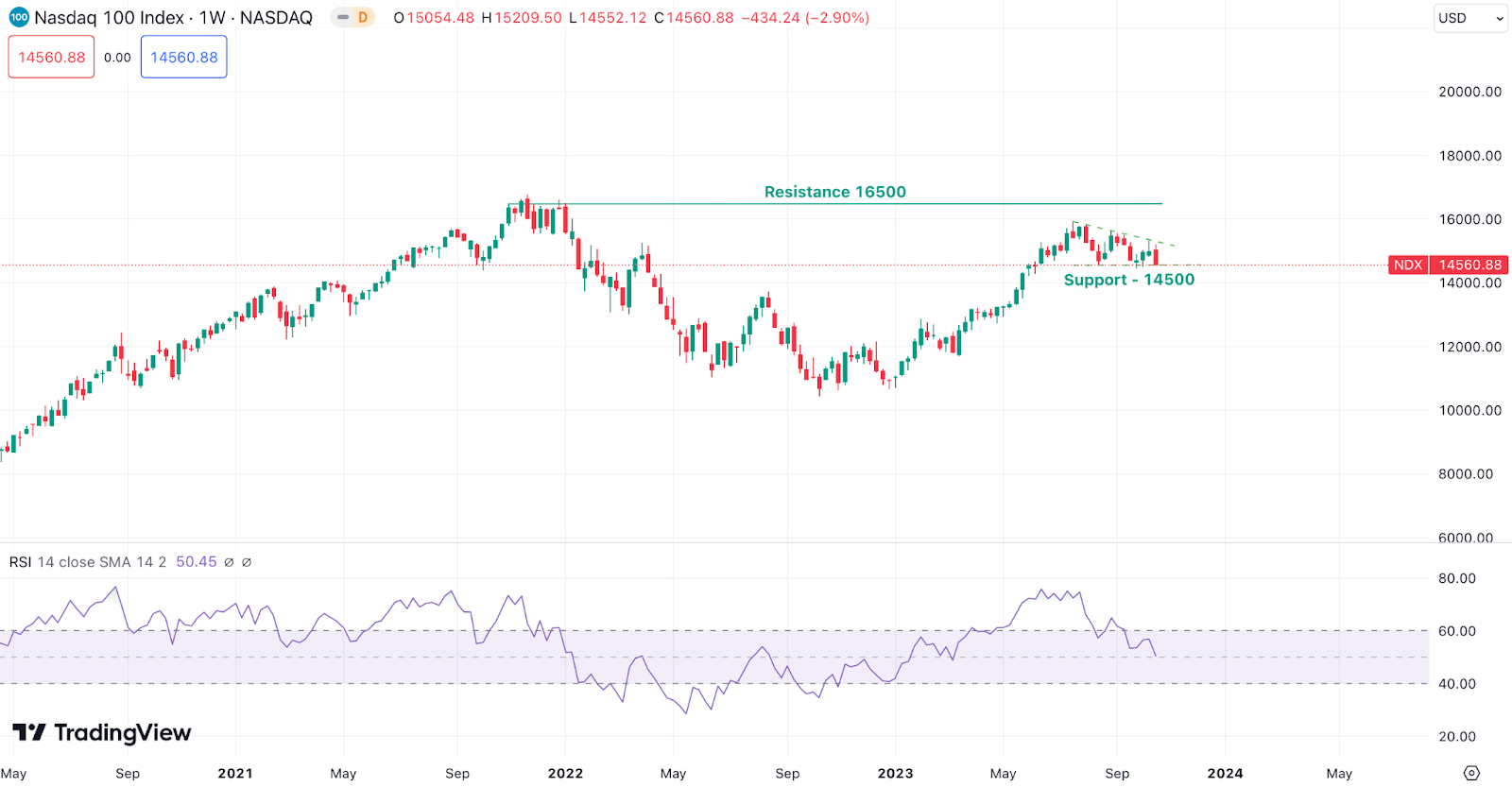Click the 12000.00 price axis label

1469,347
